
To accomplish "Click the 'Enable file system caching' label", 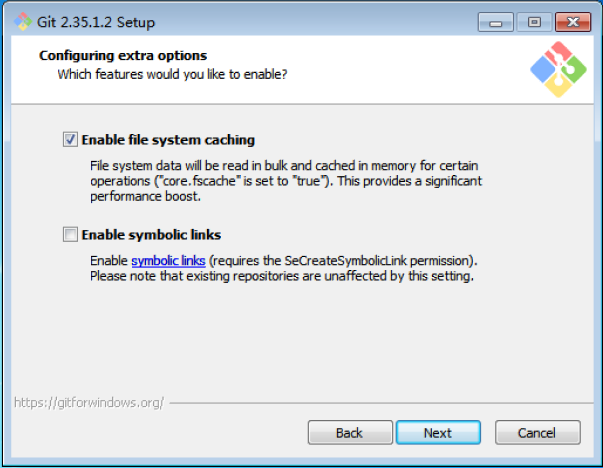I will [x=168, y=140].
